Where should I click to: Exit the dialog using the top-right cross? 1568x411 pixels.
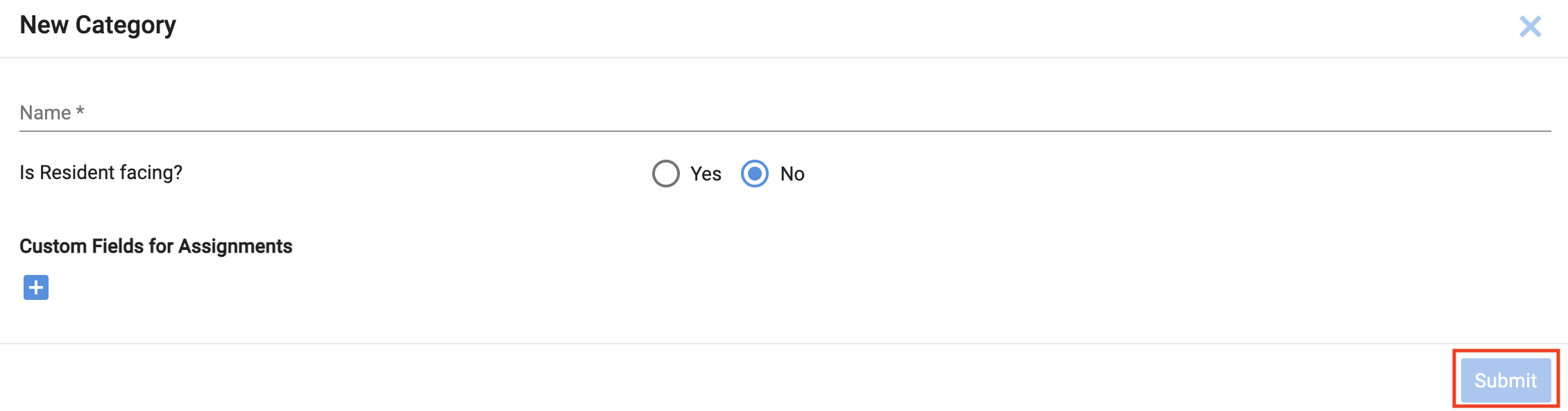tap(1529, 26)
